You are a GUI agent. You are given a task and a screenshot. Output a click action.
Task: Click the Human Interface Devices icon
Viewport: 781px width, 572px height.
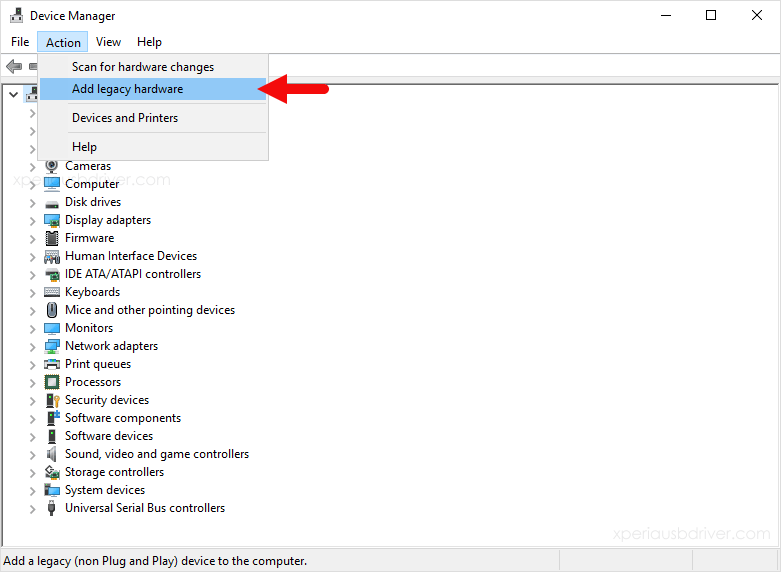click(x=52, y=257)
